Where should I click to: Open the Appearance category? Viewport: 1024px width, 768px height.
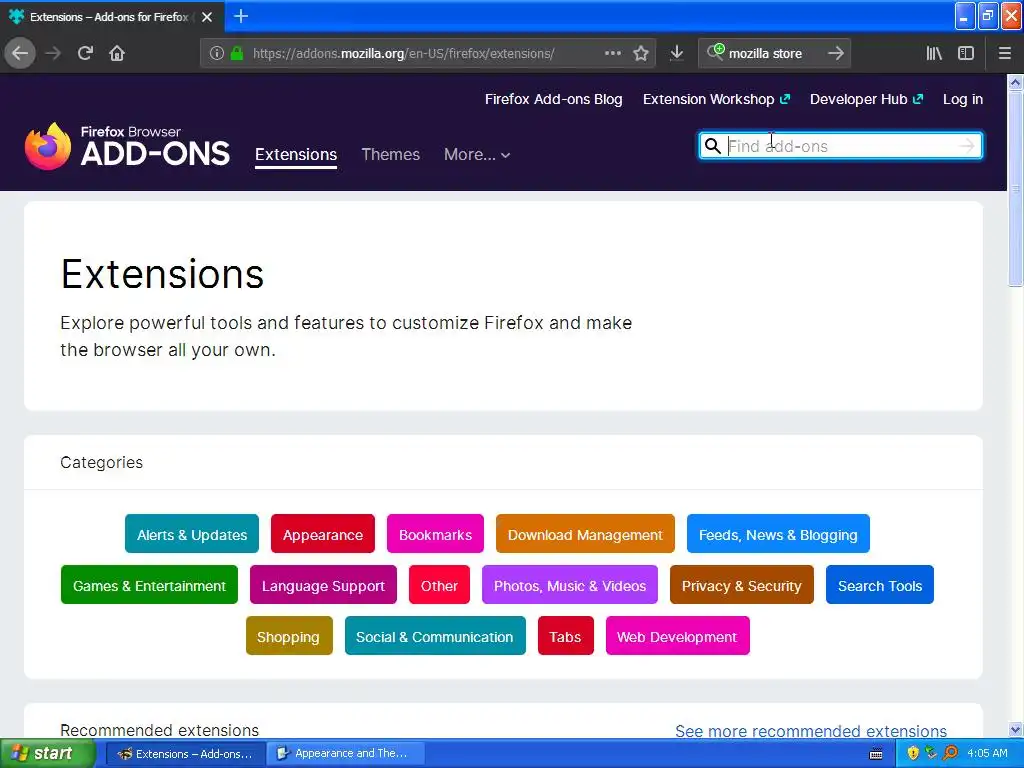[323, 534]
